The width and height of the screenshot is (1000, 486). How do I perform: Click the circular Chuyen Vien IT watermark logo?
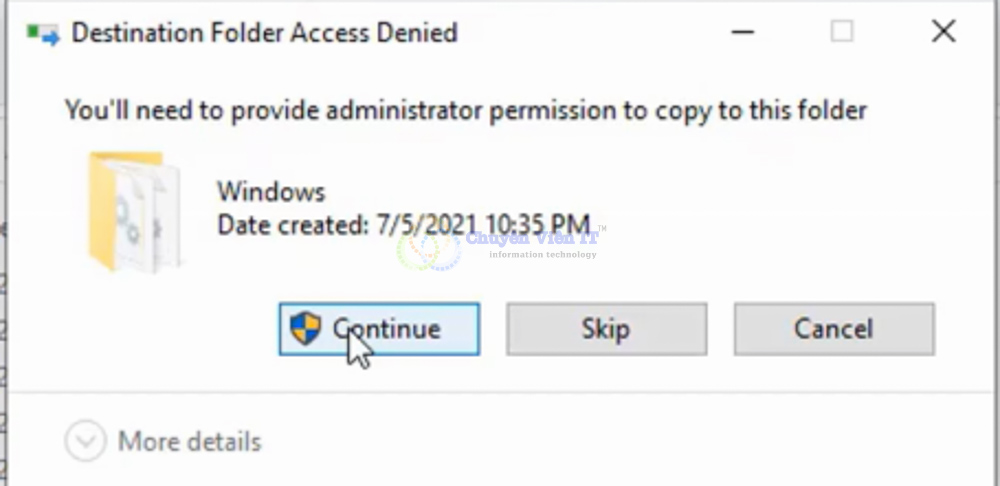[428, 247]
